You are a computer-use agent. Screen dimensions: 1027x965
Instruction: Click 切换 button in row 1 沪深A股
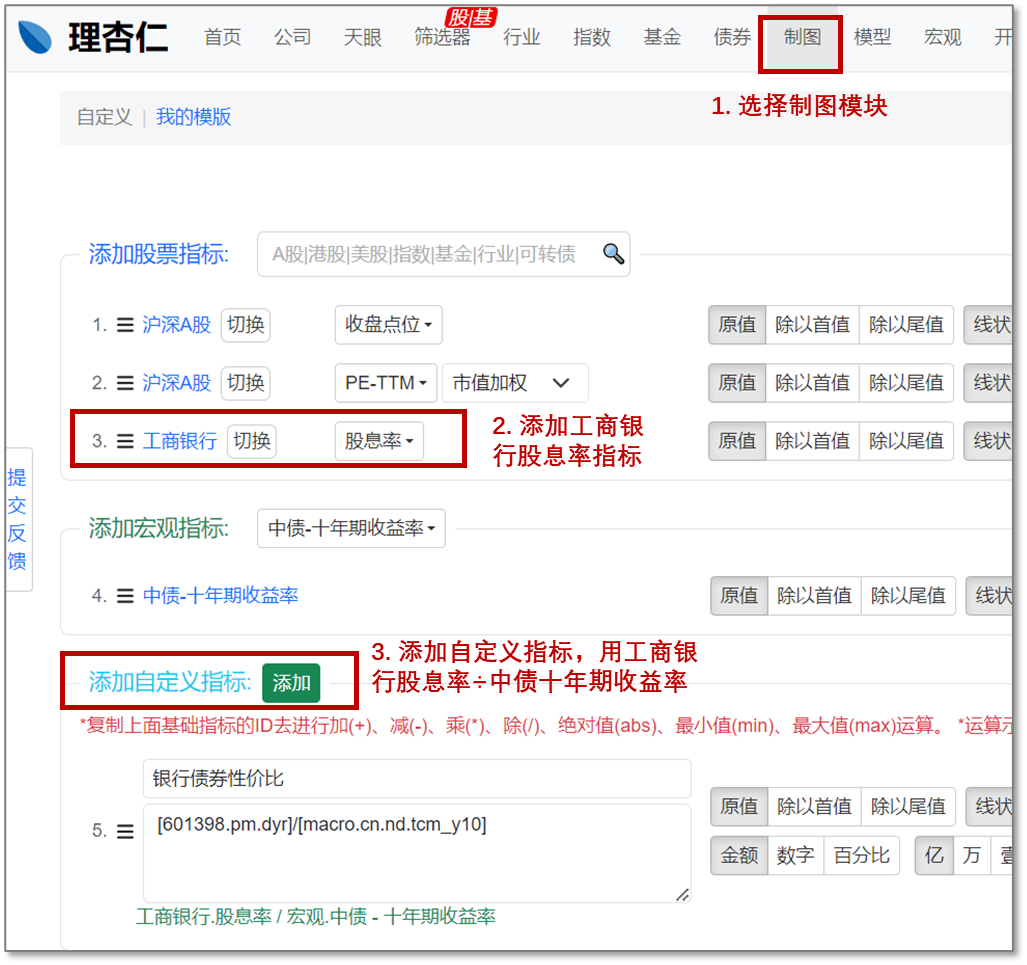point(246,325)
